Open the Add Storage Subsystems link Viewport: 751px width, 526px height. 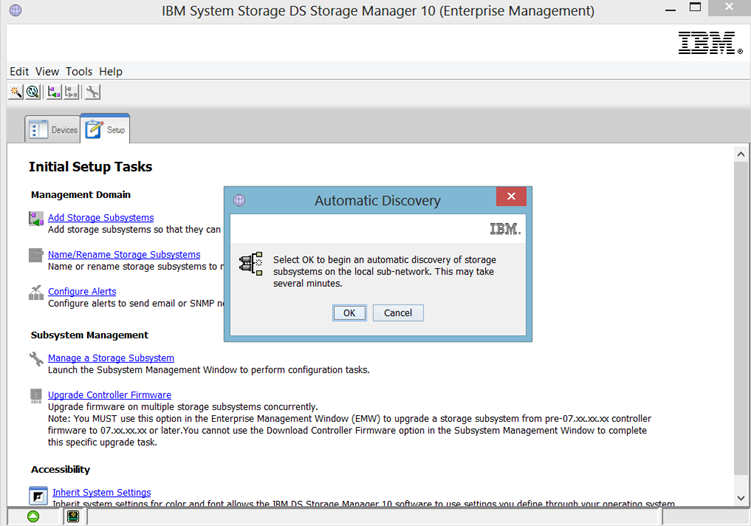coord(101,217)
